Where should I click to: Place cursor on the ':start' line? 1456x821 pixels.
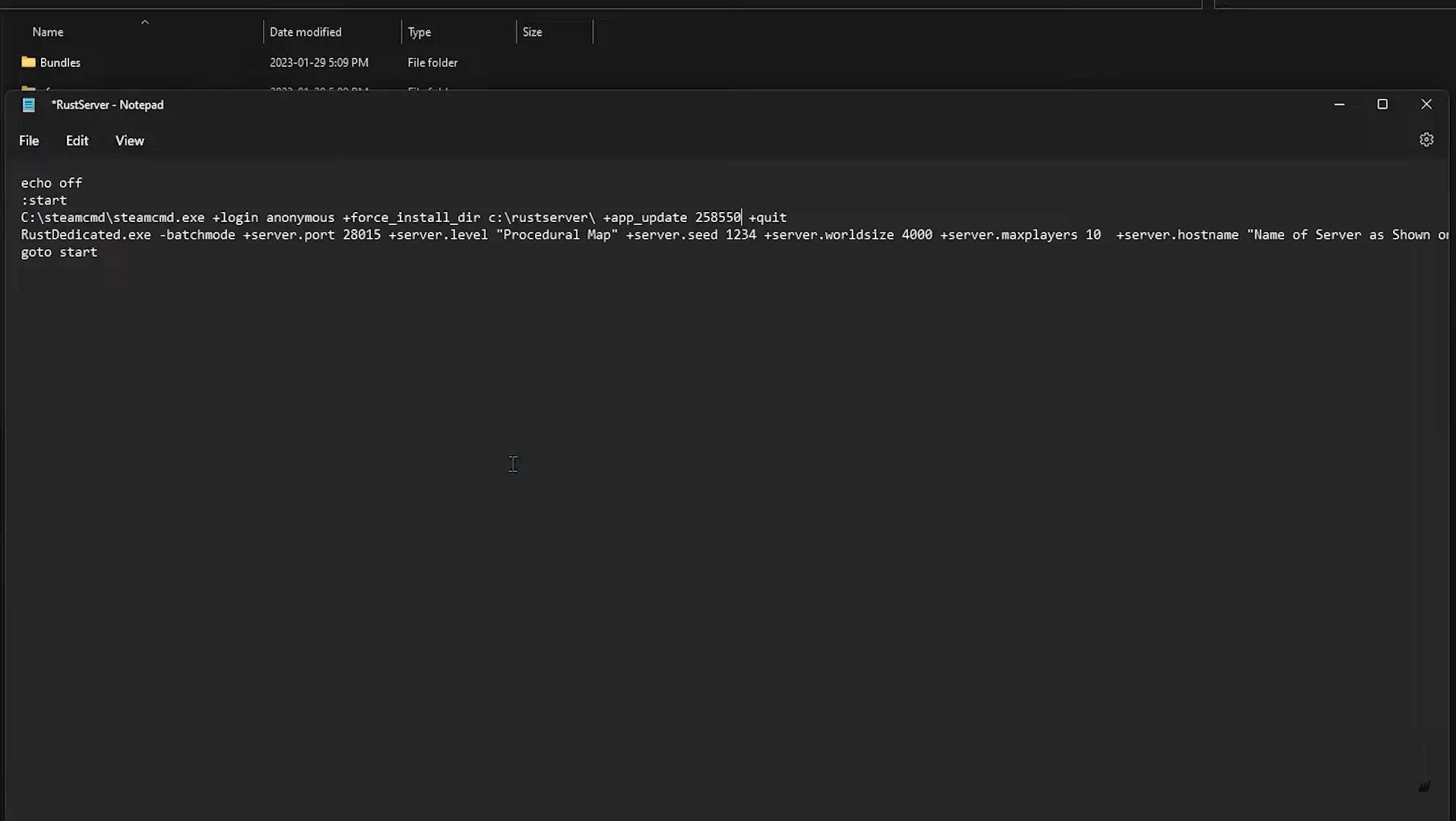(44, 201)
